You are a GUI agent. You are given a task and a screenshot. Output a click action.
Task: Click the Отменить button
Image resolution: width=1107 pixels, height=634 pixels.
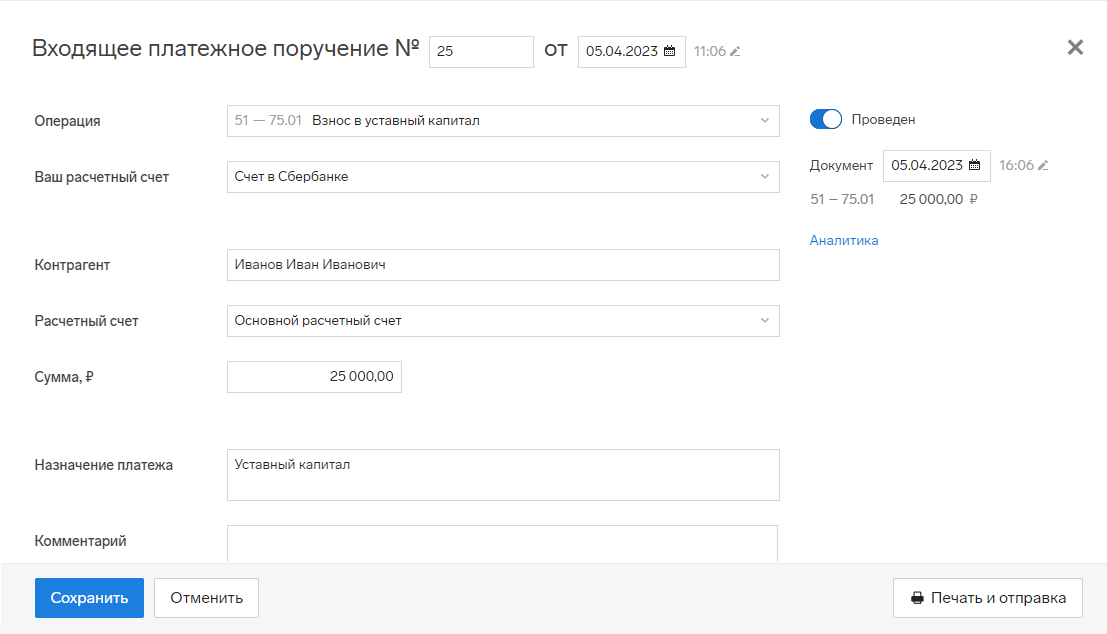[206, 598]
